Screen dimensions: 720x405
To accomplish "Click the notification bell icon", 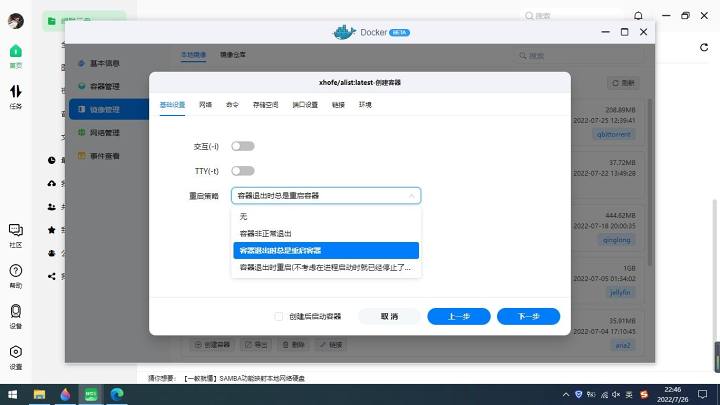I will pyautogui.click(x=638, y=16).
